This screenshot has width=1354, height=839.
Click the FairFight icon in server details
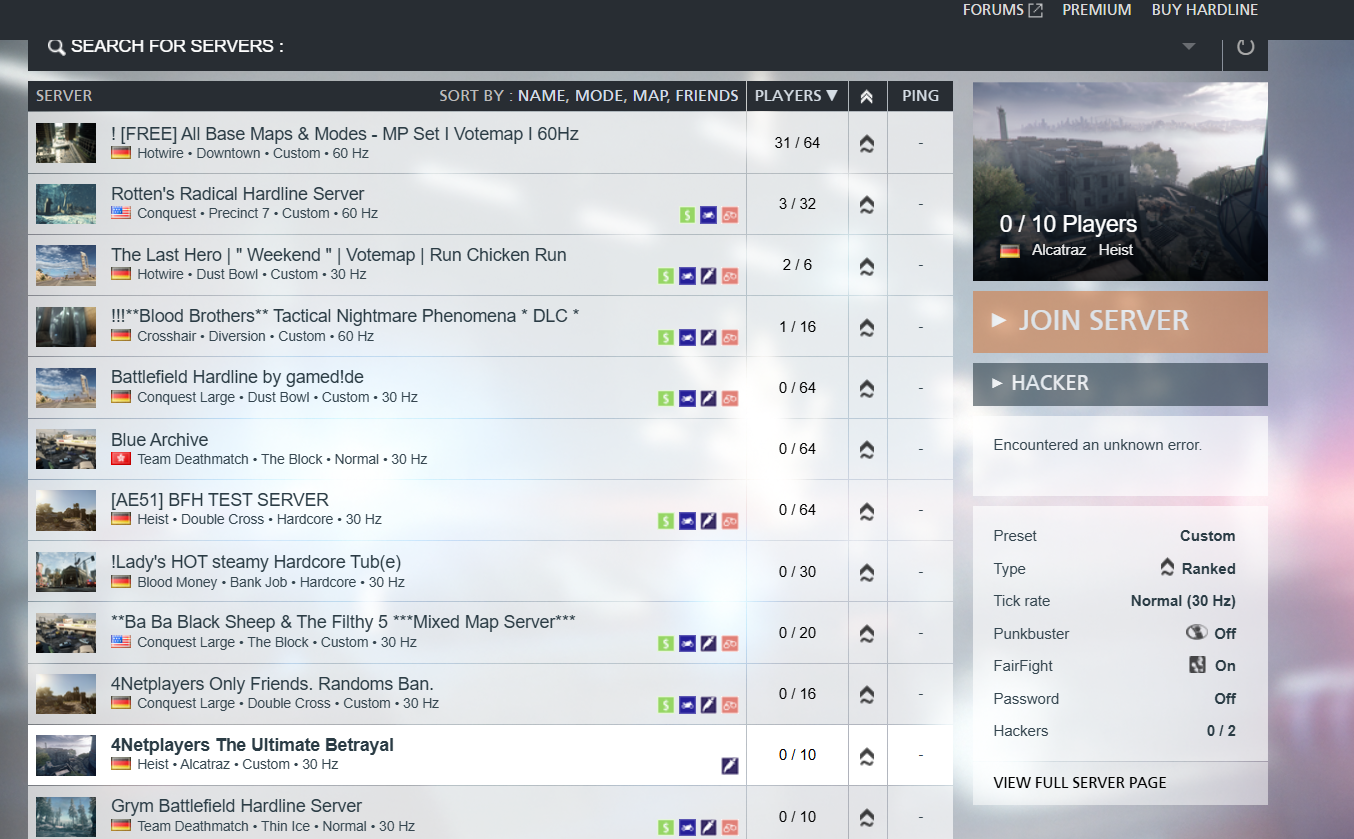tap(1197, 664)
